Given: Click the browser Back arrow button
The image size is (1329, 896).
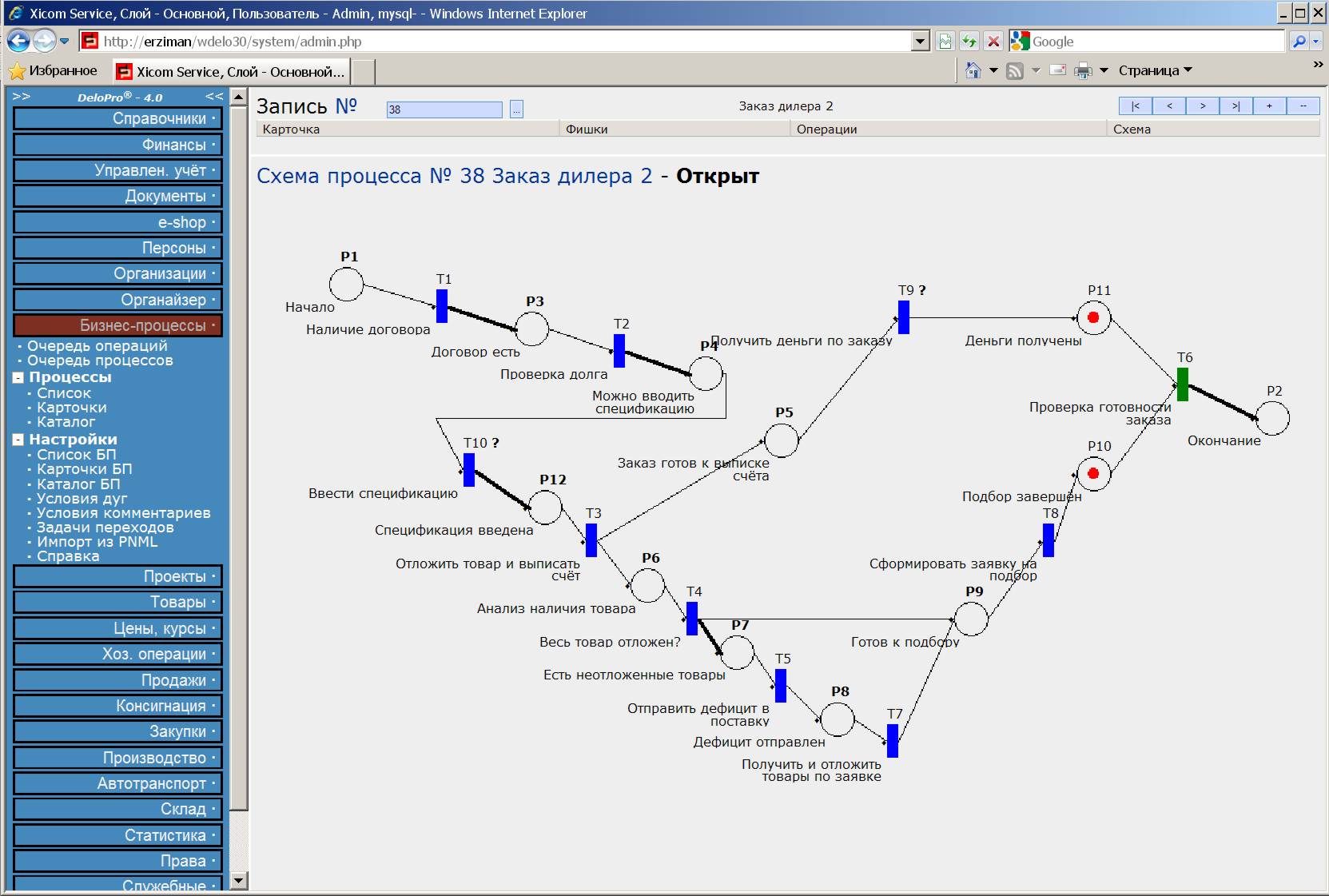Looking at the screenshot, I should 18,41.
